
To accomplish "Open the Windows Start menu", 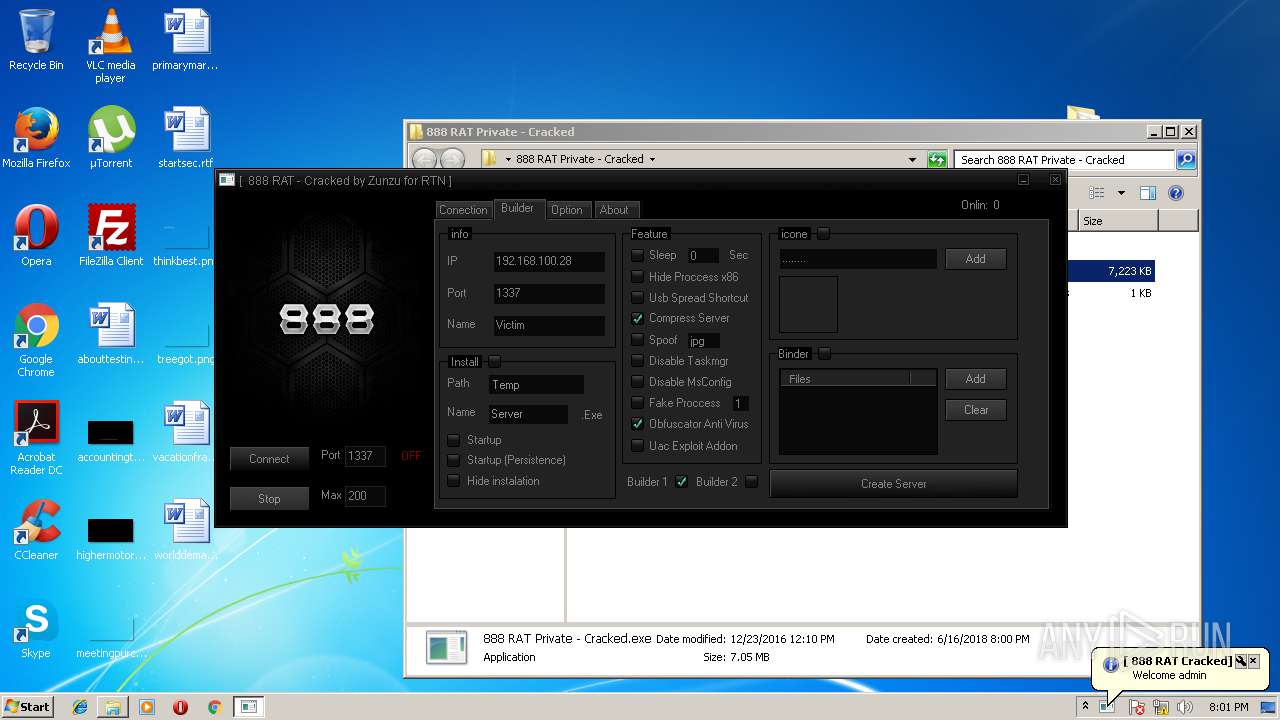I will [29, 707].
